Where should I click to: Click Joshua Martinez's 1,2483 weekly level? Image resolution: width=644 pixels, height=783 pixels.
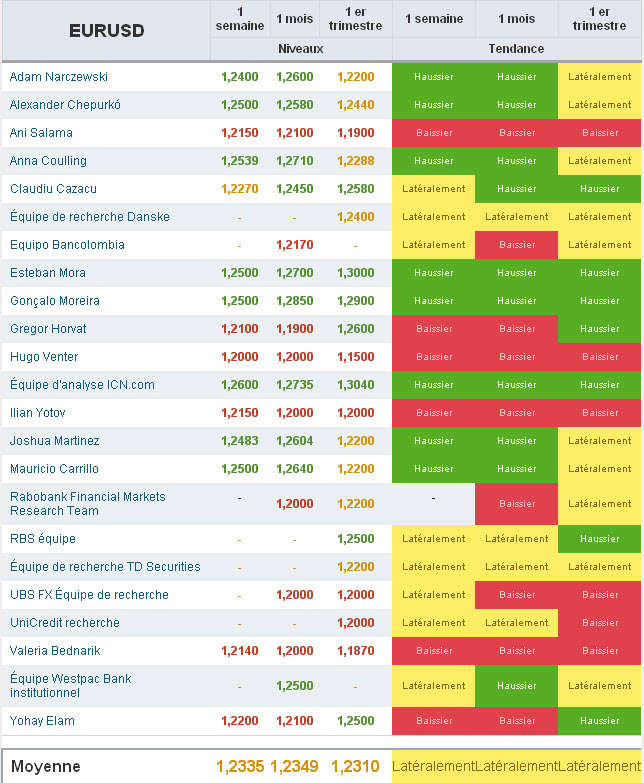point(240,440)
